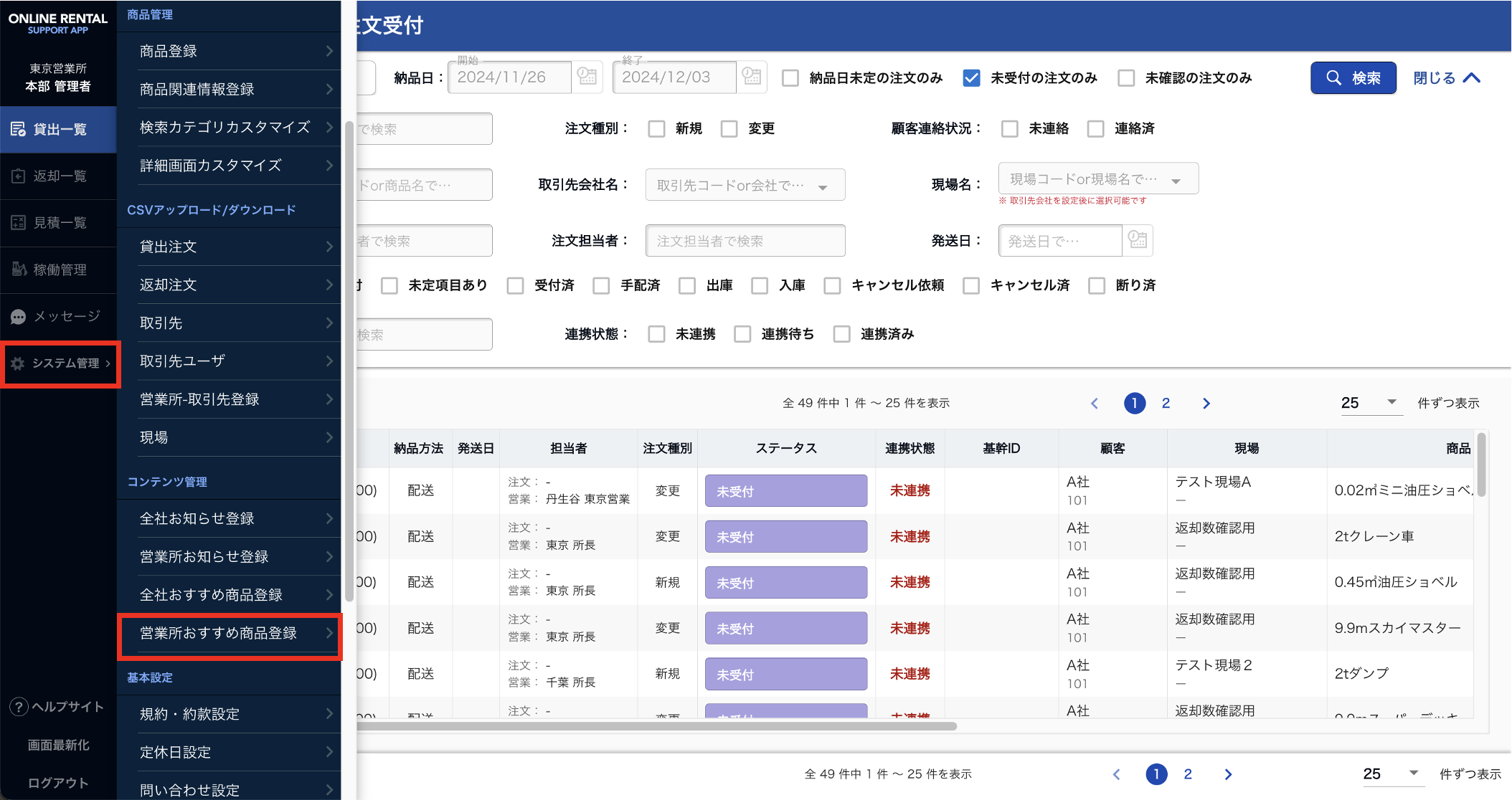Open ヘルプサイト question mark icon
Viewport: 1512px width, 800px height.
19,707
